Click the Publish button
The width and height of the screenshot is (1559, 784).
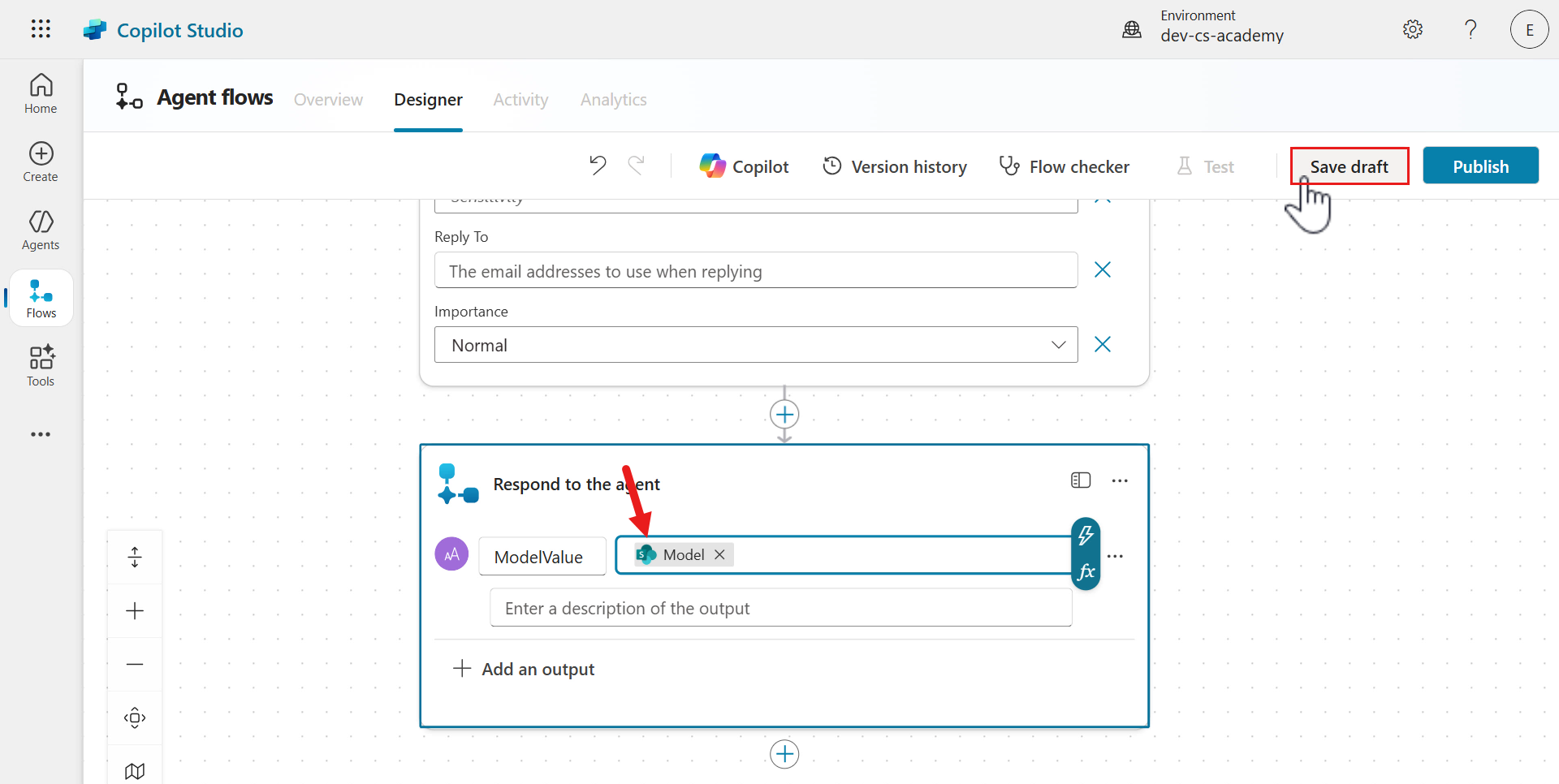point(1480,166)
